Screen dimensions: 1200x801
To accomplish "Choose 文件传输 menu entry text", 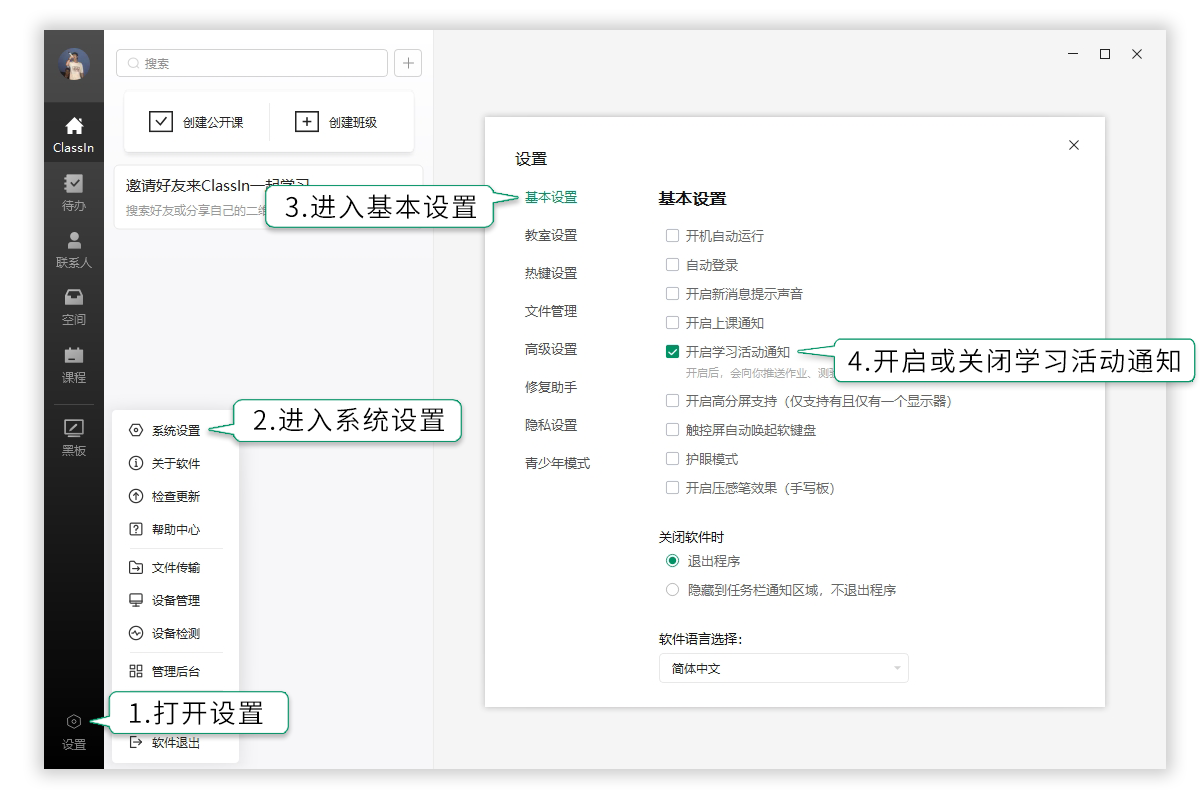I will [x=176, y=567].
